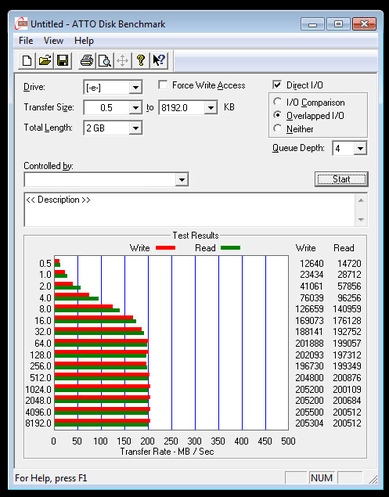Image resolution: width=389 pixels, height=497 pixels.
Task: Open the View menu
Action: point(53,41)
